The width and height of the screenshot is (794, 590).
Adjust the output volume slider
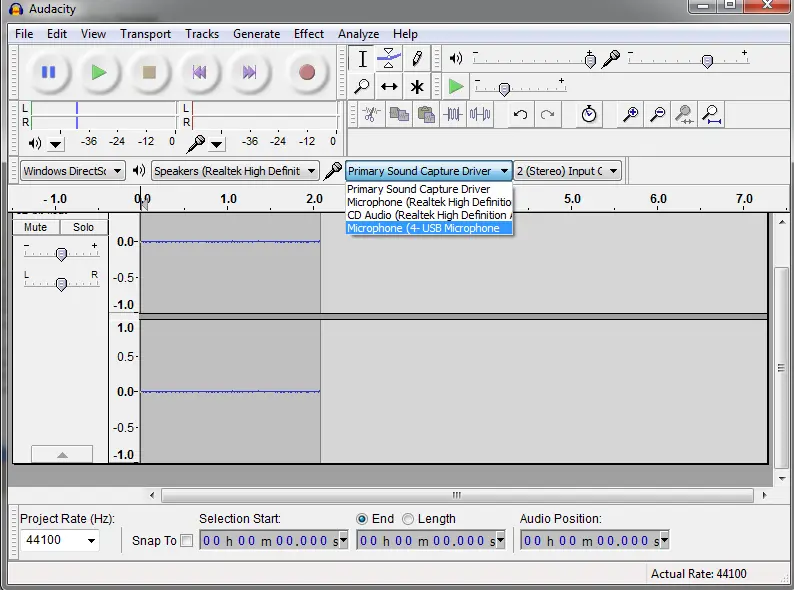point(590,61)
